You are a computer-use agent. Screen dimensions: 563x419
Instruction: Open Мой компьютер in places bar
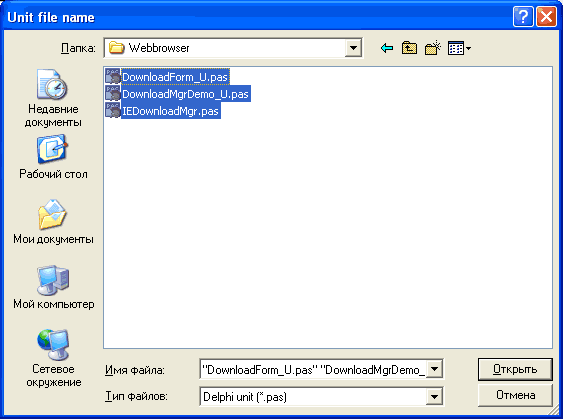[x=53, y=287]
